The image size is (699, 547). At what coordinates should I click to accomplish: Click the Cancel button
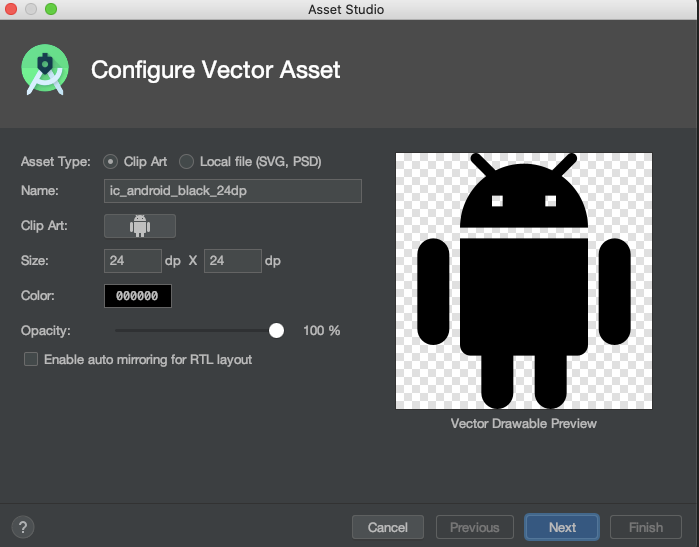[x=388, y=527]
